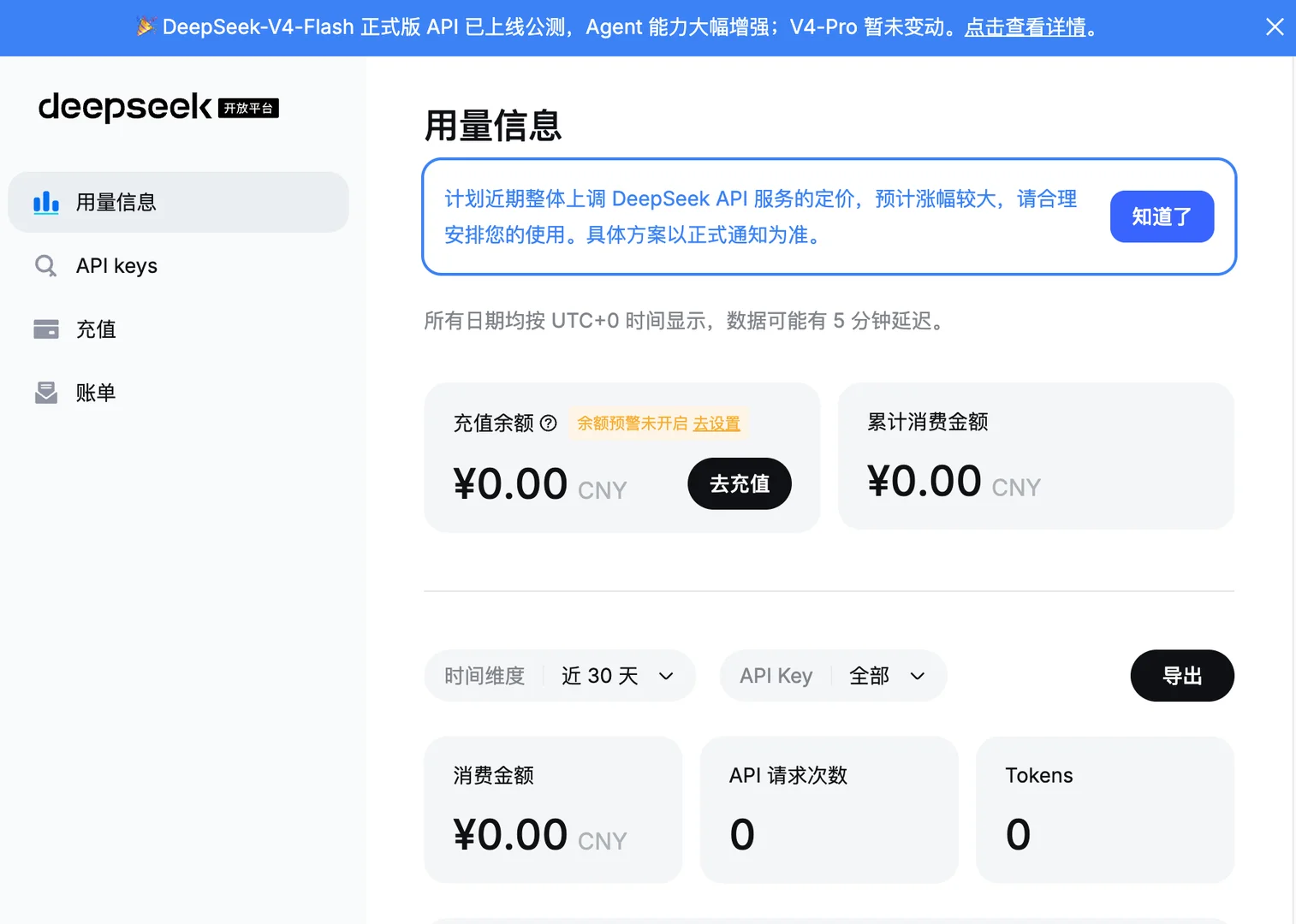Open the API Key 全部 dropdown

(834, 676)
